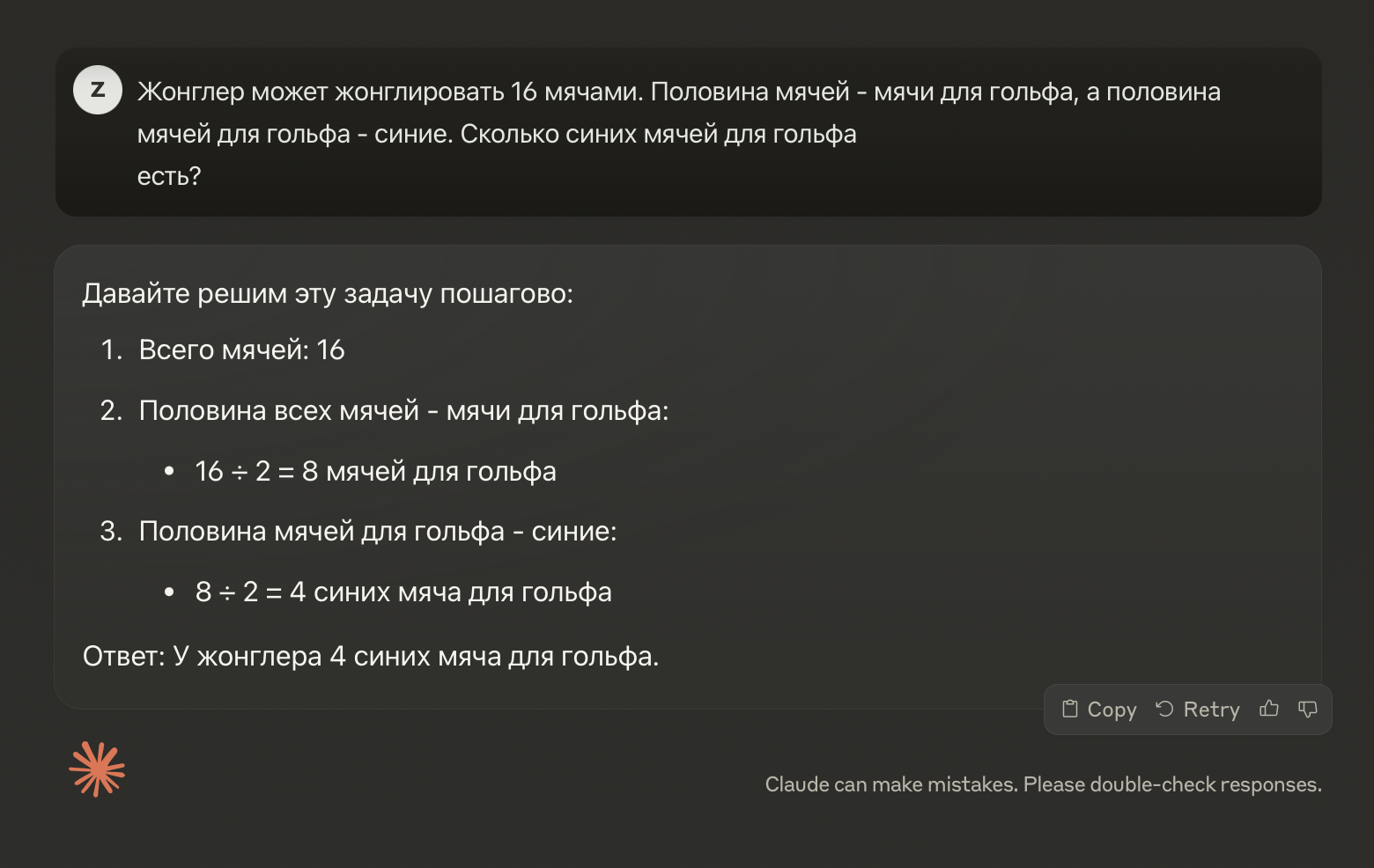This screenshot has height=868, width=1374.
Task: Click the orange Claude starburst logo
Action: click(97, 769)
